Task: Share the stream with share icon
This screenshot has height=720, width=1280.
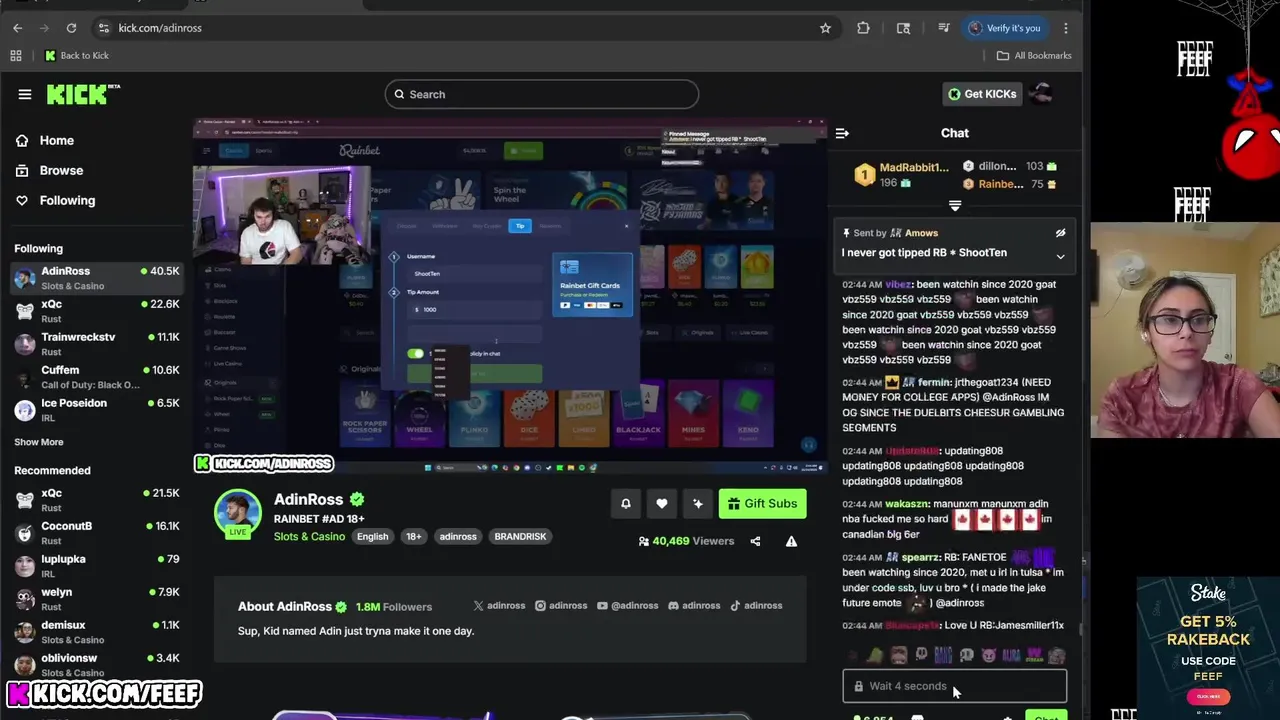Action: coord(755,542)
